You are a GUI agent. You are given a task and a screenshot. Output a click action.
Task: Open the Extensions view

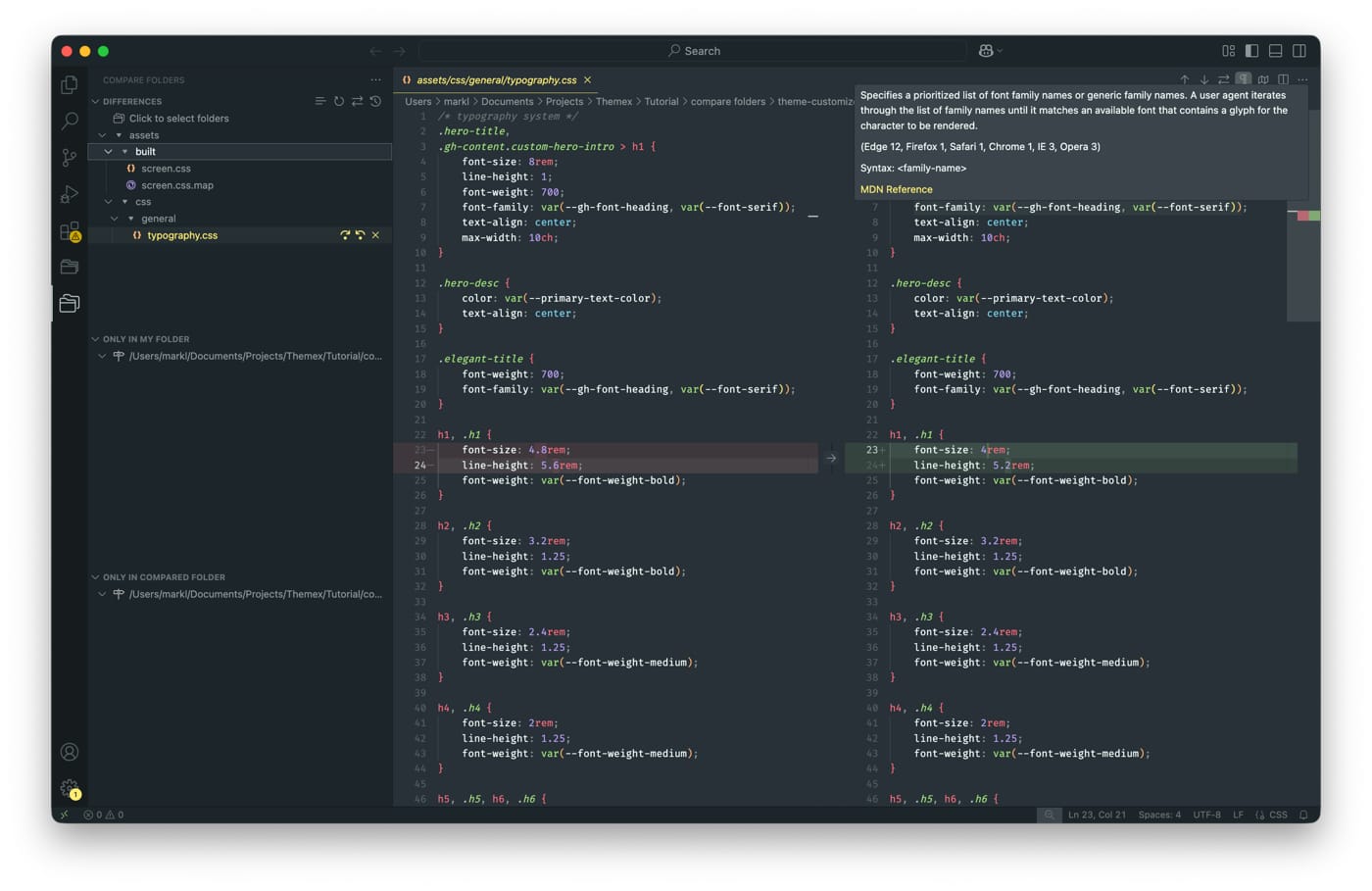(69, 231)
